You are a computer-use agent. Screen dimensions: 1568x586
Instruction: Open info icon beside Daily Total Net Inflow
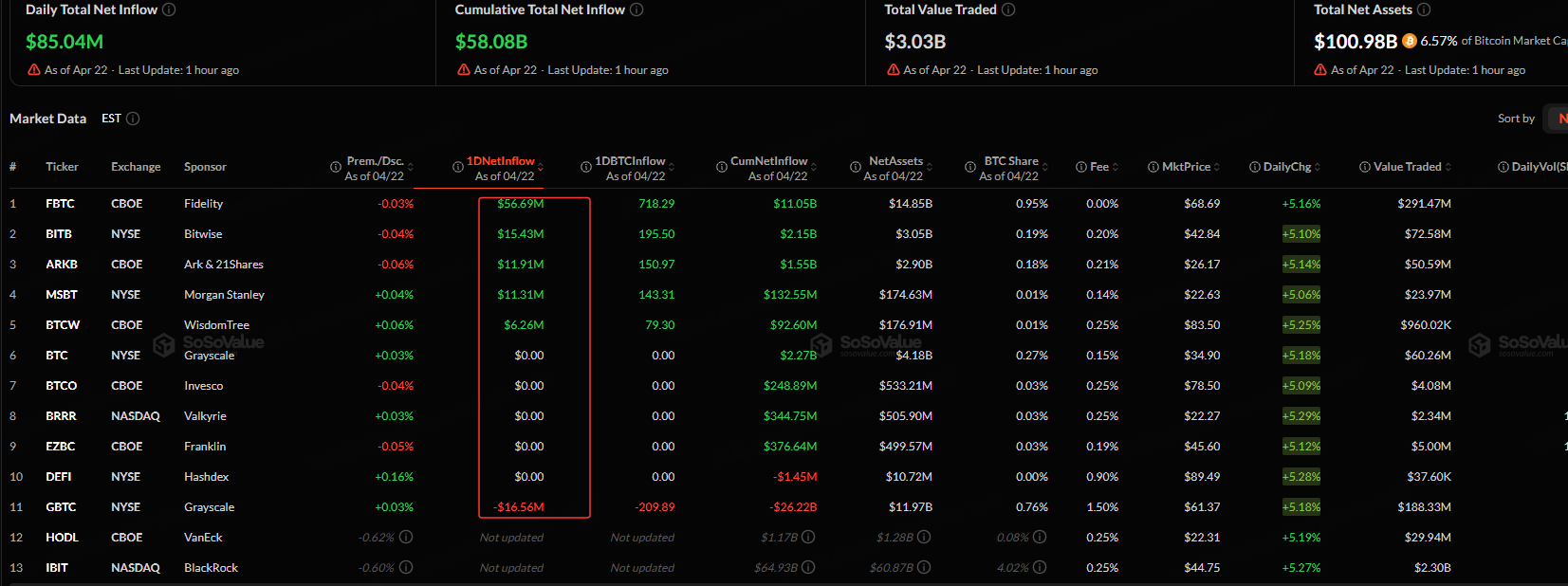click(169, 9)
